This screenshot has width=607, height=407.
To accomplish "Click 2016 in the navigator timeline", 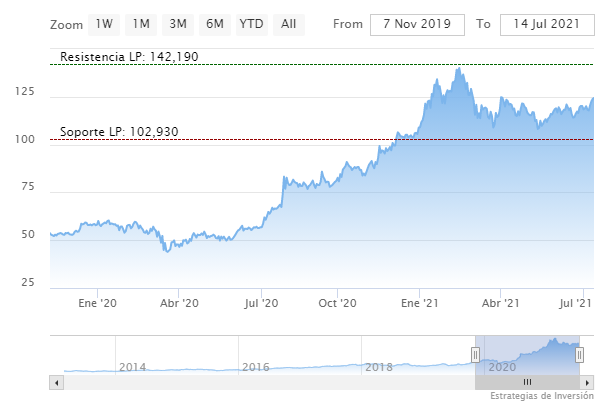I will tap(255, 367).
